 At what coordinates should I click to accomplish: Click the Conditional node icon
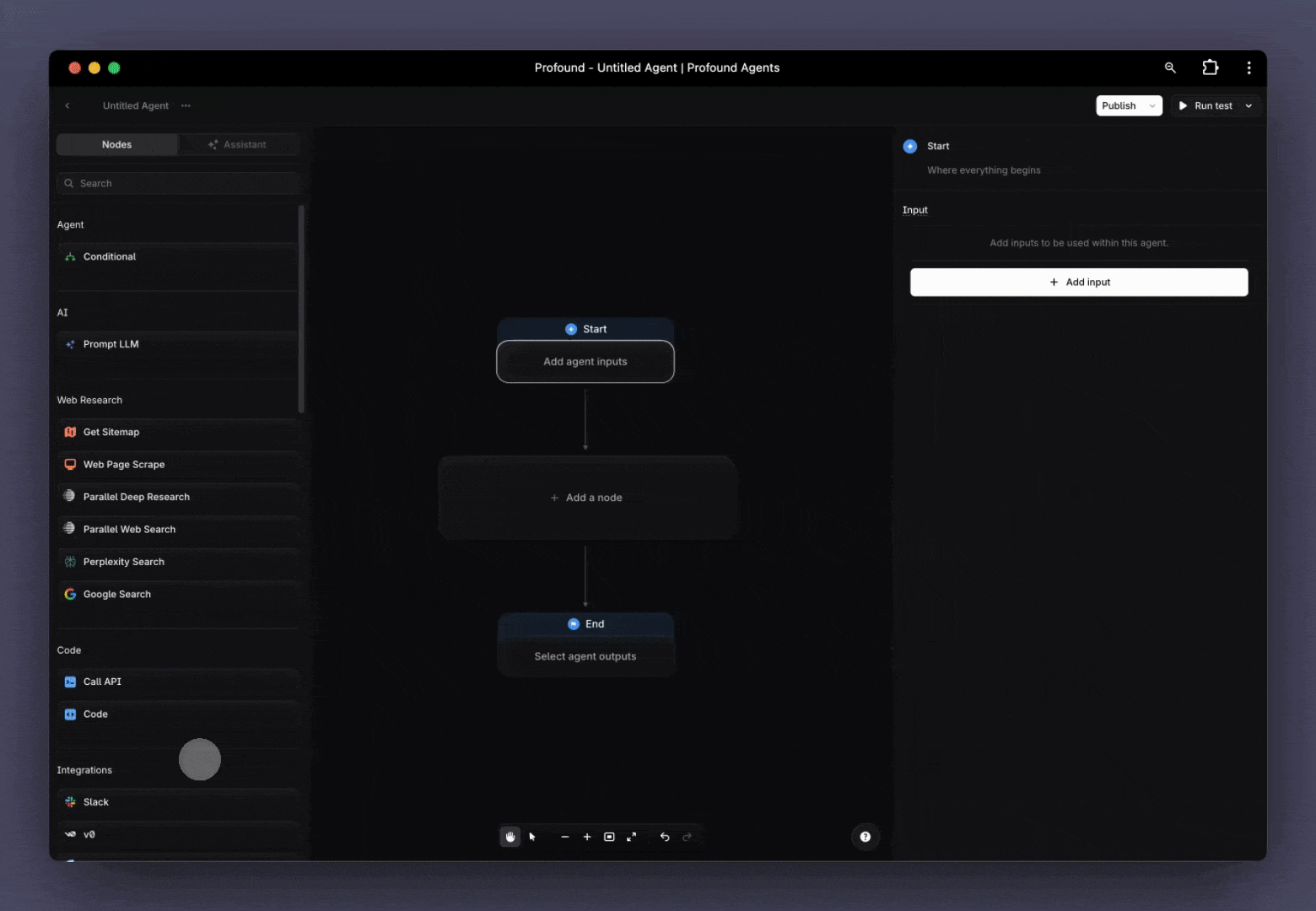(x=70, y=256)
